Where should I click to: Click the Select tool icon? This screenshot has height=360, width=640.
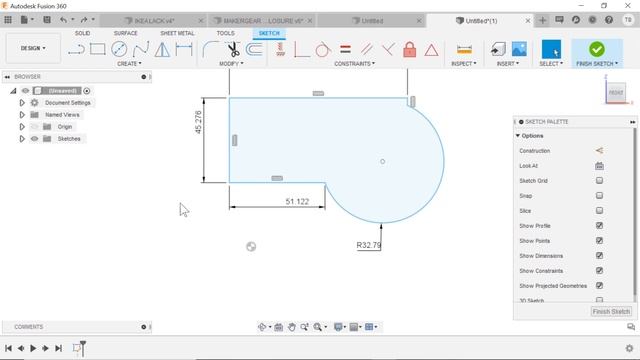551,49
